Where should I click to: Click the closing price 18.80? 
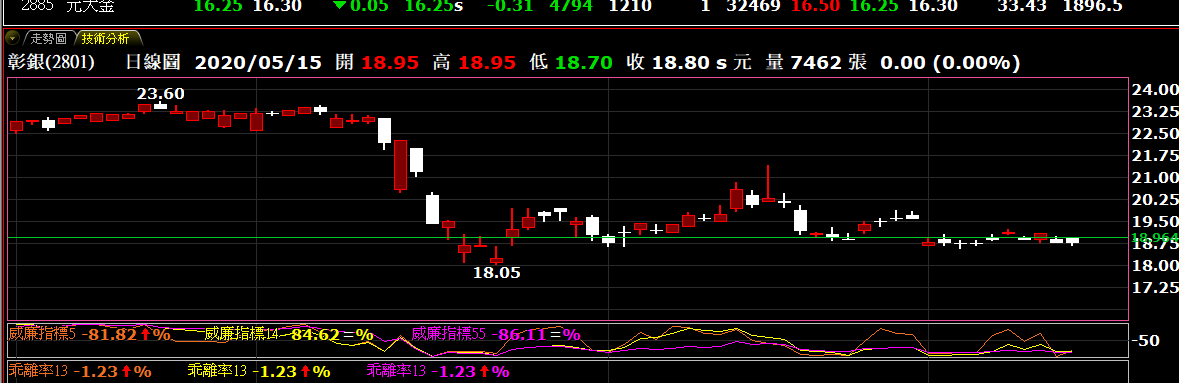[x=680, y=62]
